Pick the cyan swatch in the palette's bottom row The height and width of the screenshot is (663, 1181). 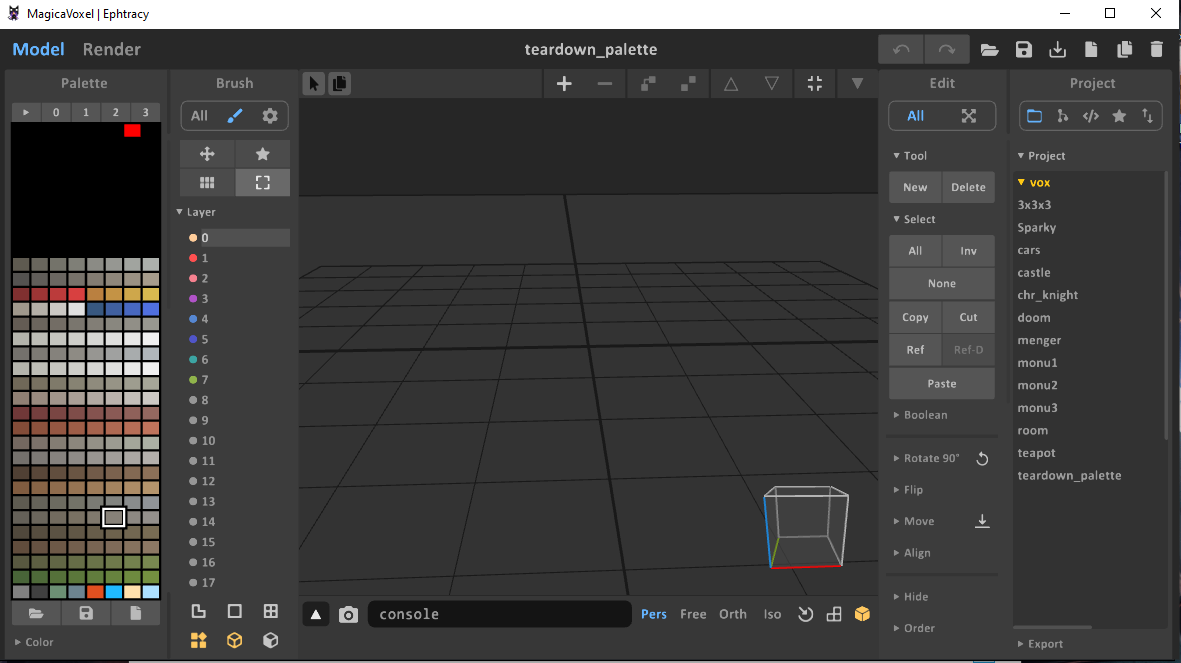tap(114, 592)
